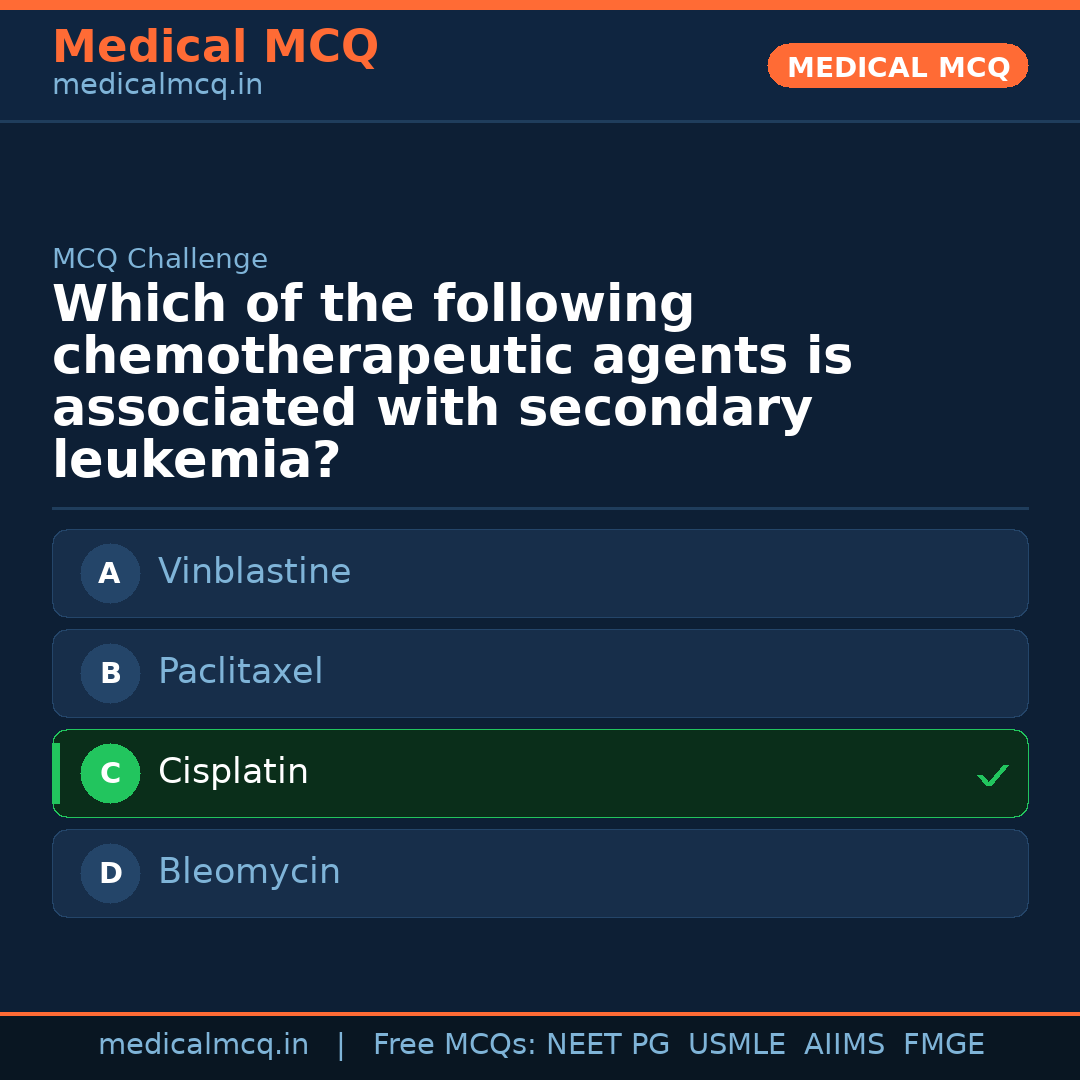
Task: Click FMGE in the footer
Action: [943, 1045]
